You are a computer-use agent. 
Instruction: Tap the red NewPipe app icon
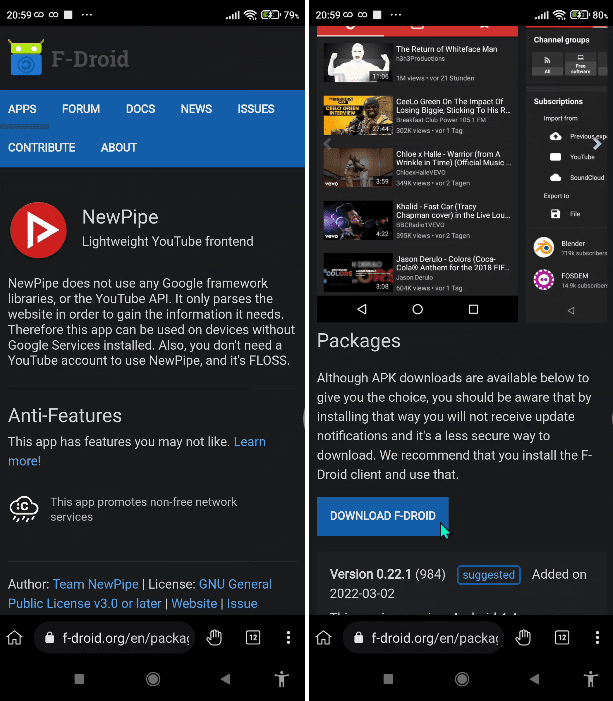tap(38, 230)
